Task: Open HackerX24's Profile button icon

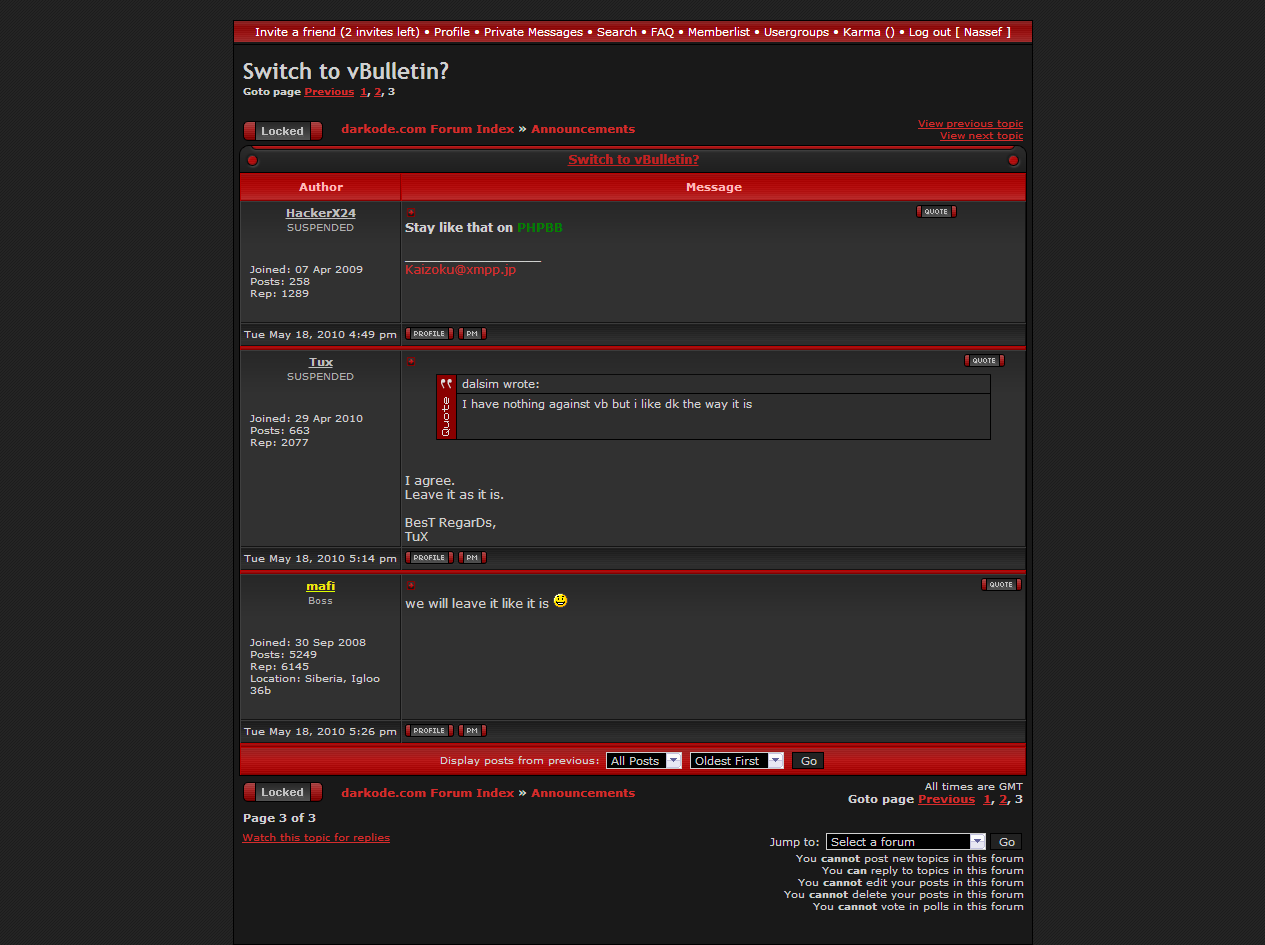Action: pyautogui.click(x=429, y=334)
